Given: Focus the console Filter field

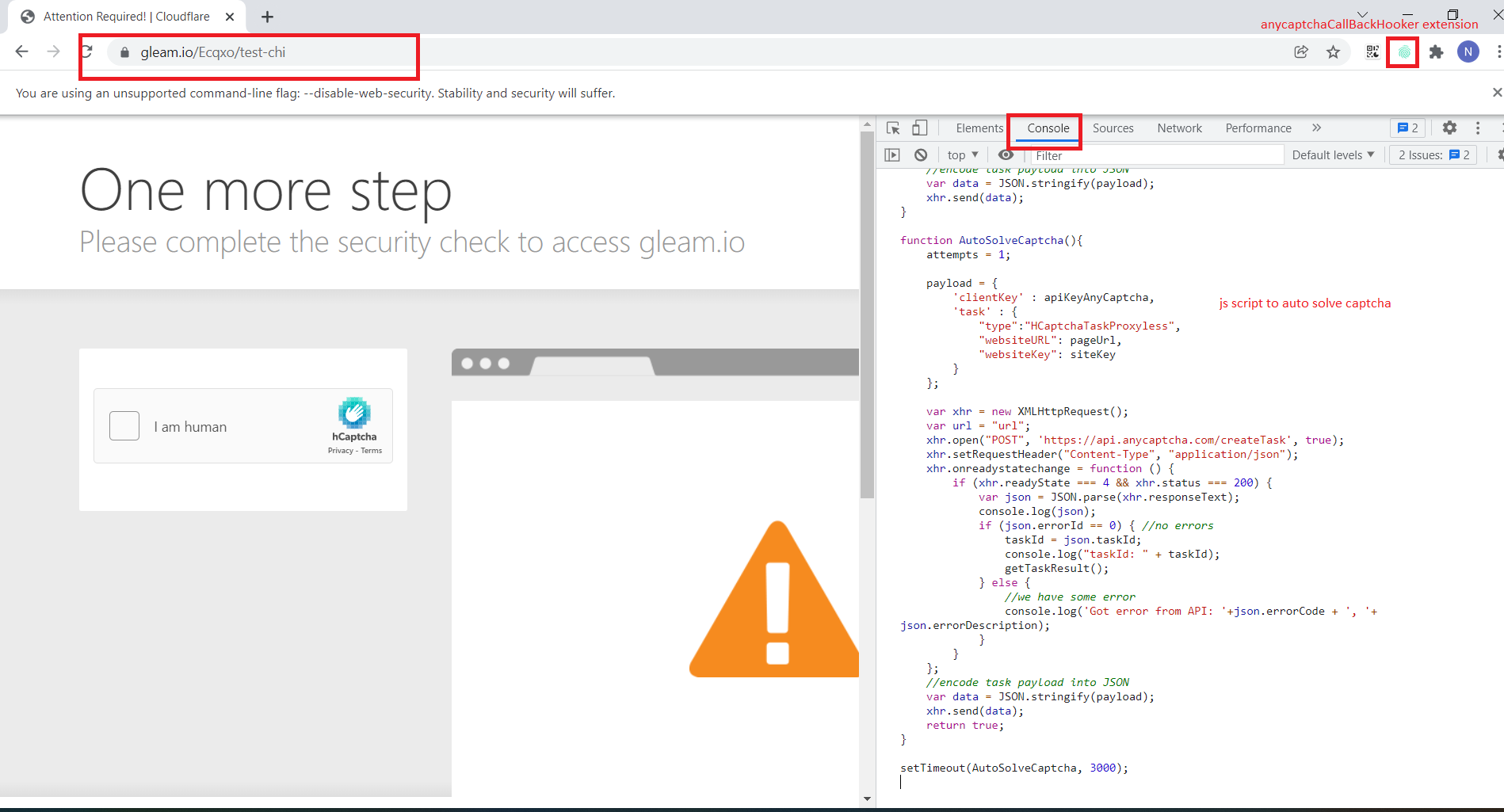Looking at the screenshot, I should pos(1157,155).
